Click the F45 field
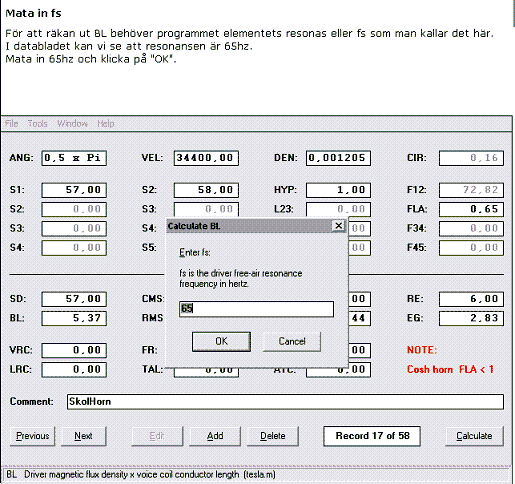The height and width of the screenshot is (484, 515). pos(471,248)
